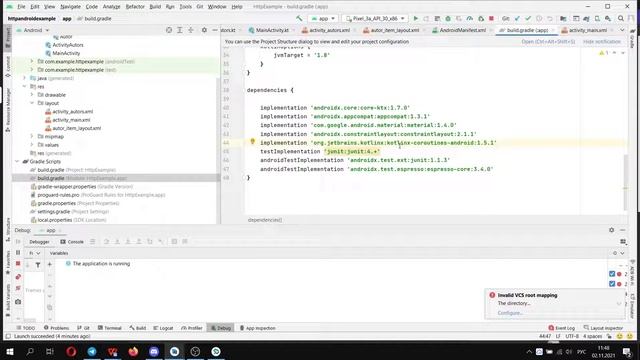Open the Layout Inspector button
The width and height of the screenshot is (640, 360).
(x=603, y=328)
